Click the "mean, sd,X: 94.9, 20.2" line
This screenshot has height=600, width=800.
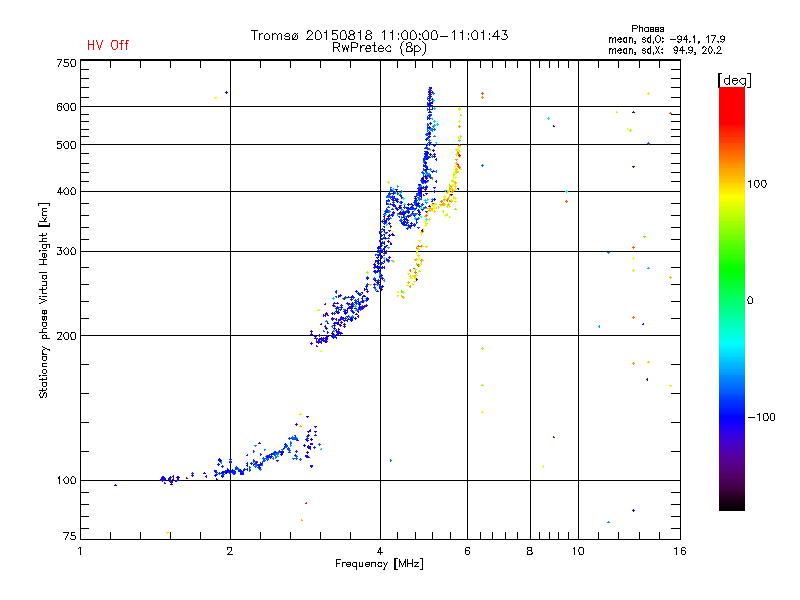[x=665, y=50]
